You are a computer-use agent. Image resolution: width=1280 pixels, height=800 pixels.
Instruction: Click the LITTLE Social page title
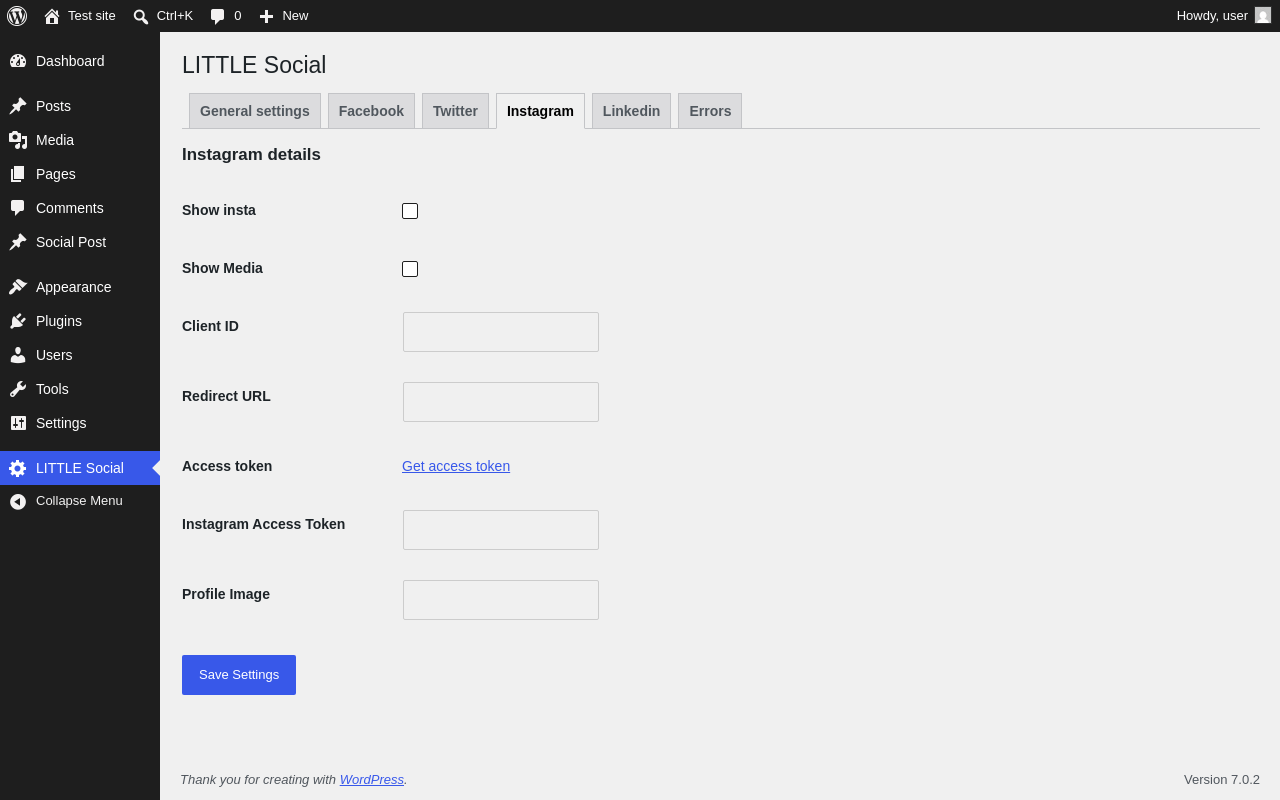[254, 65]
